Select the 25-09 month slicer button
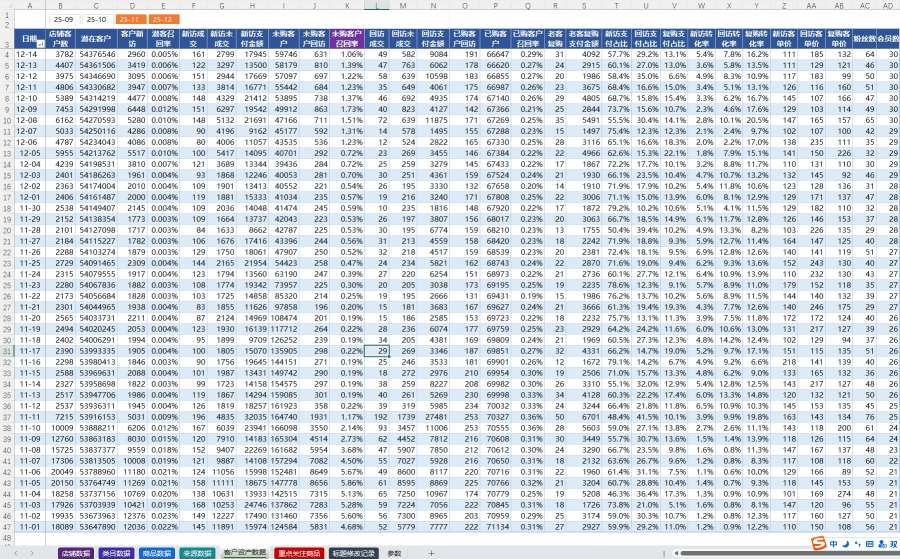Image resolution: width=900 pixels, height=559 pixels. 63,19
